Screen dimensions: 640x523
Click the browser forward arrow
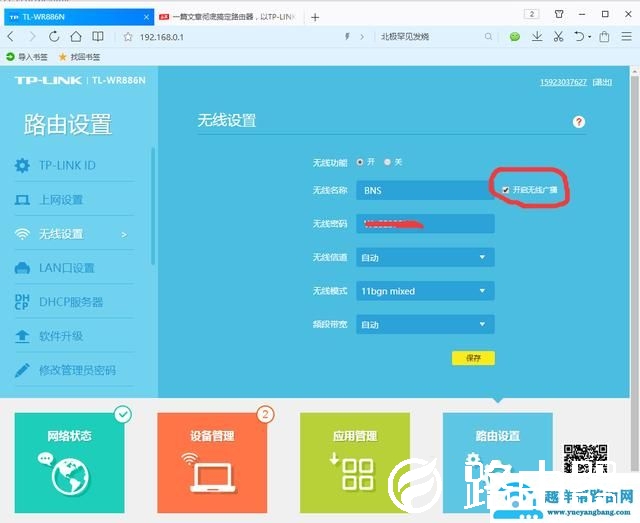(32, 37)
